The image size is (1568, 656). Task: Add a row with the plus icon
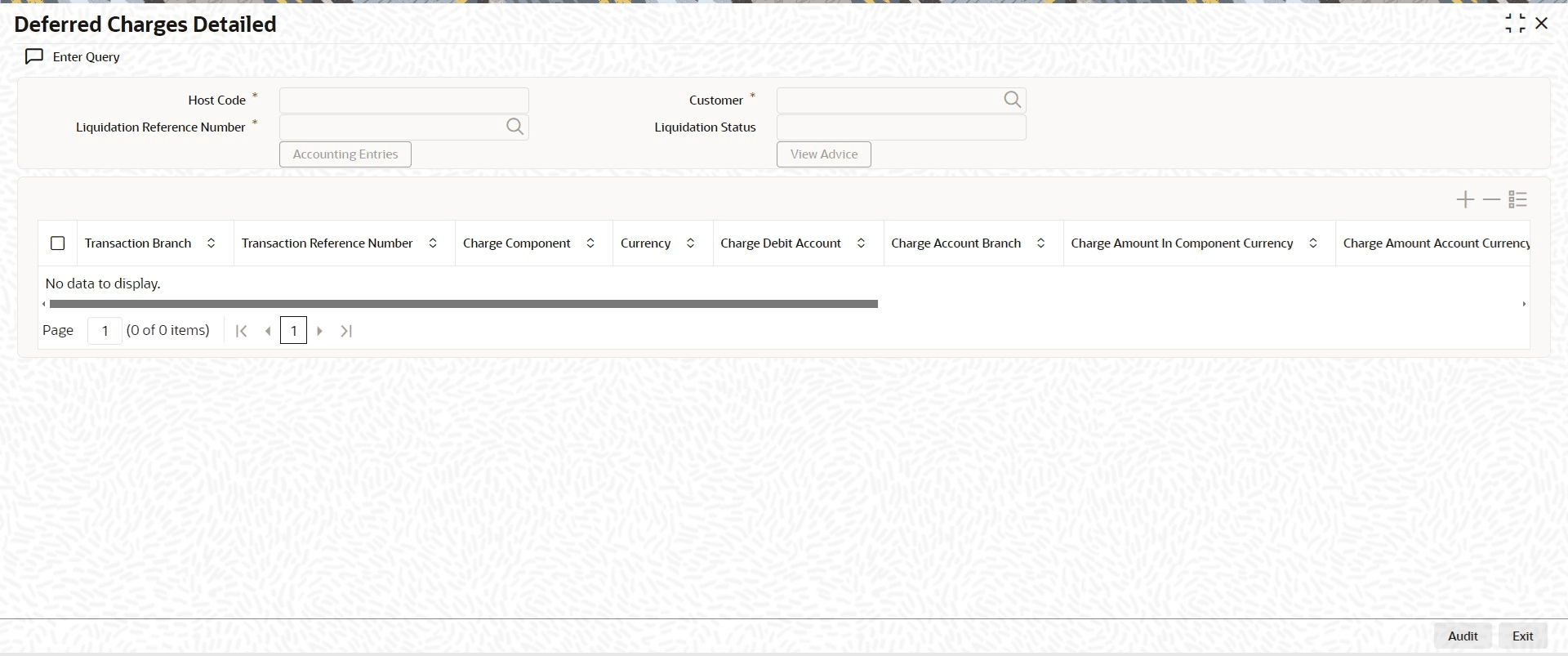click(x=1465, y=199)
